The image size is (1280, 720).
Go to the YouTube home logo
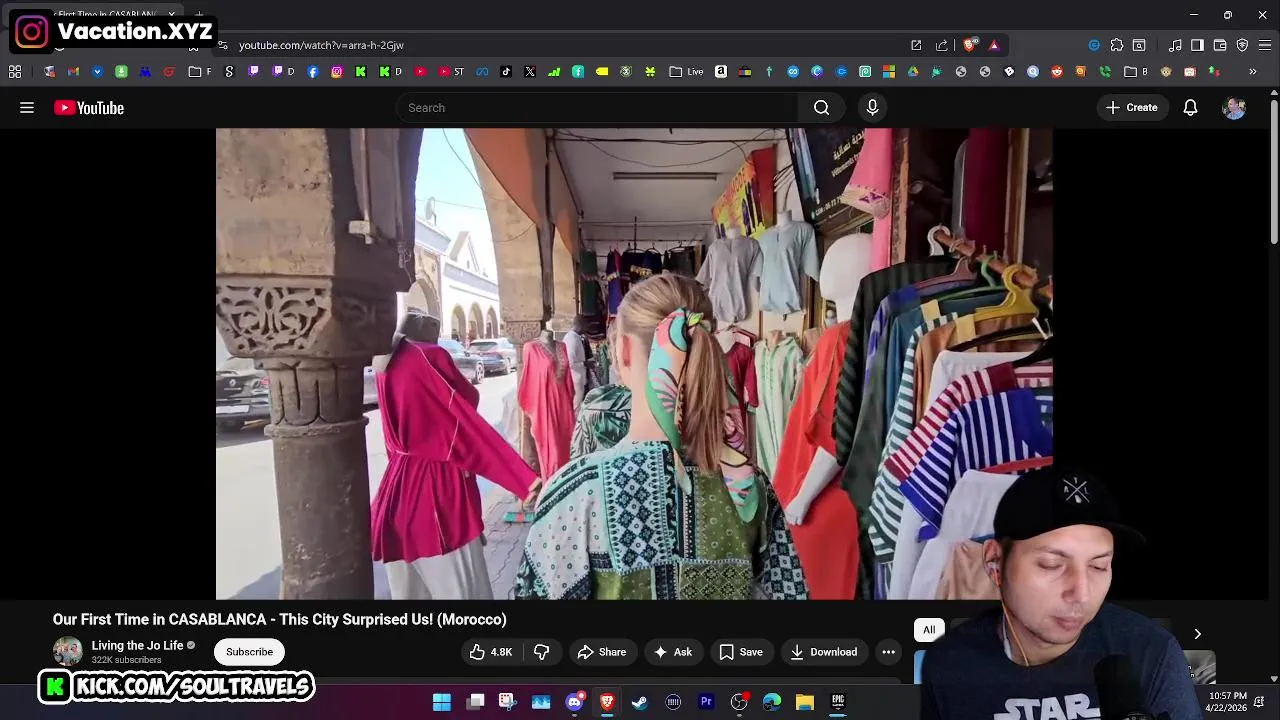[x=89, y=108]
